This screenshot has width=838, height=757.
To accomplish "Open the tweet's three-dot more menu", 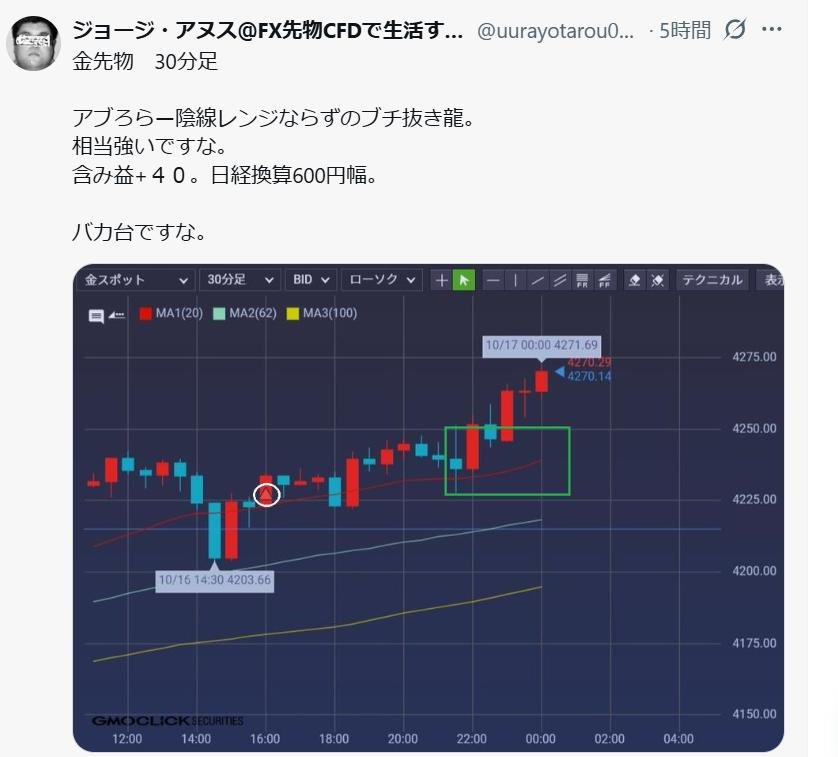I will 771,30.
